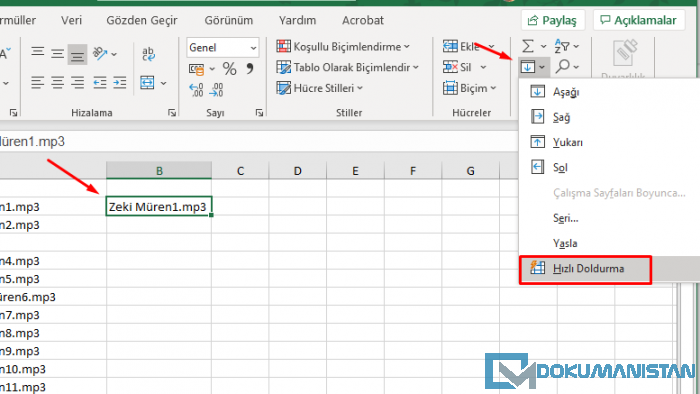This screenshot has height=394, width=700.
Task: Select column F header
Action: [413, 170]
